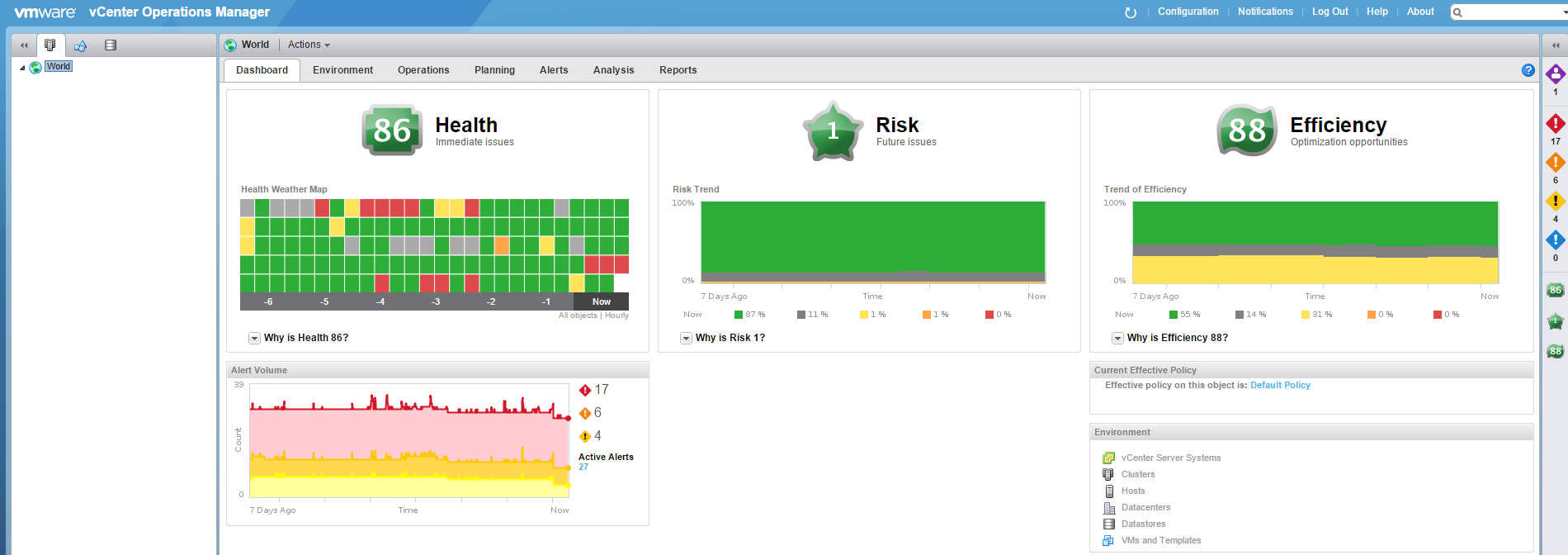This screenshot has height=555, width=1568.
Task: Click the refresh icon in top bar
Action: pos(1131,12)
